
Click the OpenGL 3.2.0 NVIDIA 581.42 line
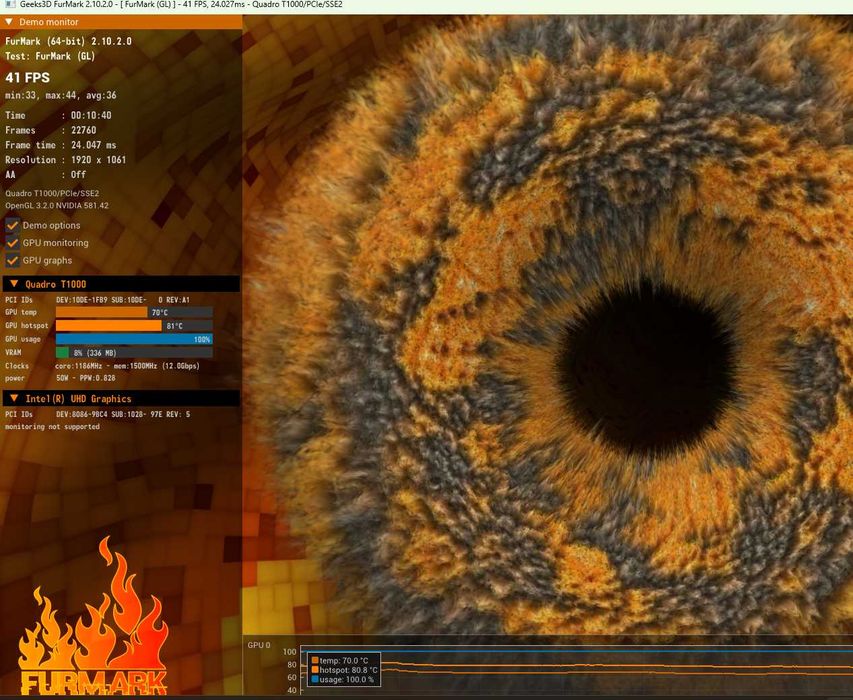(57, 206)
